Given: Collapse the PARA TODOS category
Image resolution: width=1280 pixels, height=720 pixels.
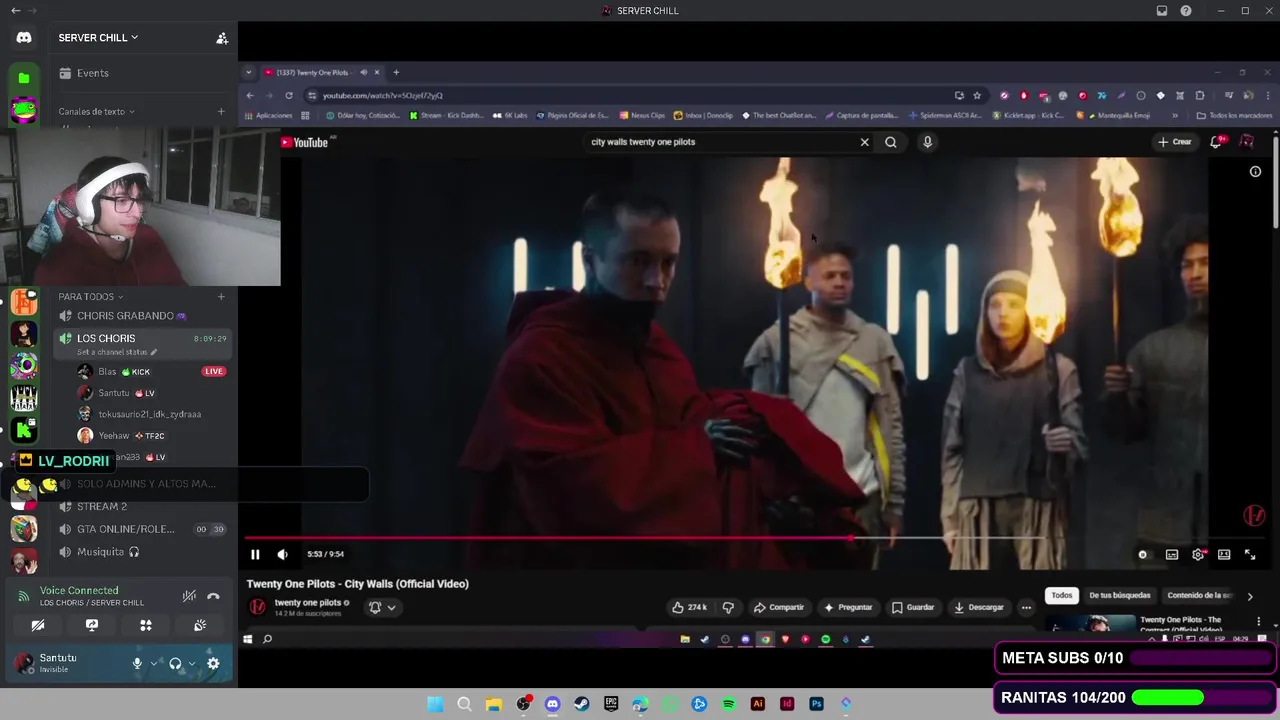Looking at the screenshot, I should click(x=90, y=296).
